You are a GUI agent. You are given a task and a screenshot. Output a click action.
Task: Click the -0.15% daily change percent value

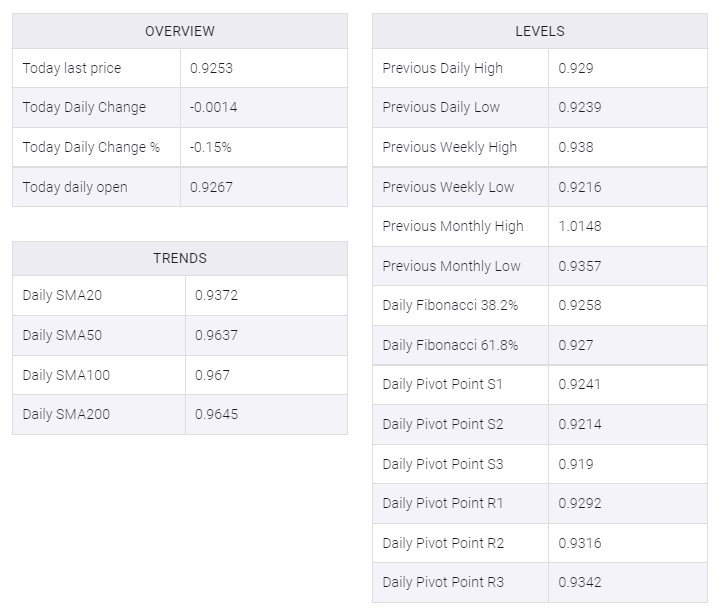(210, 147)
